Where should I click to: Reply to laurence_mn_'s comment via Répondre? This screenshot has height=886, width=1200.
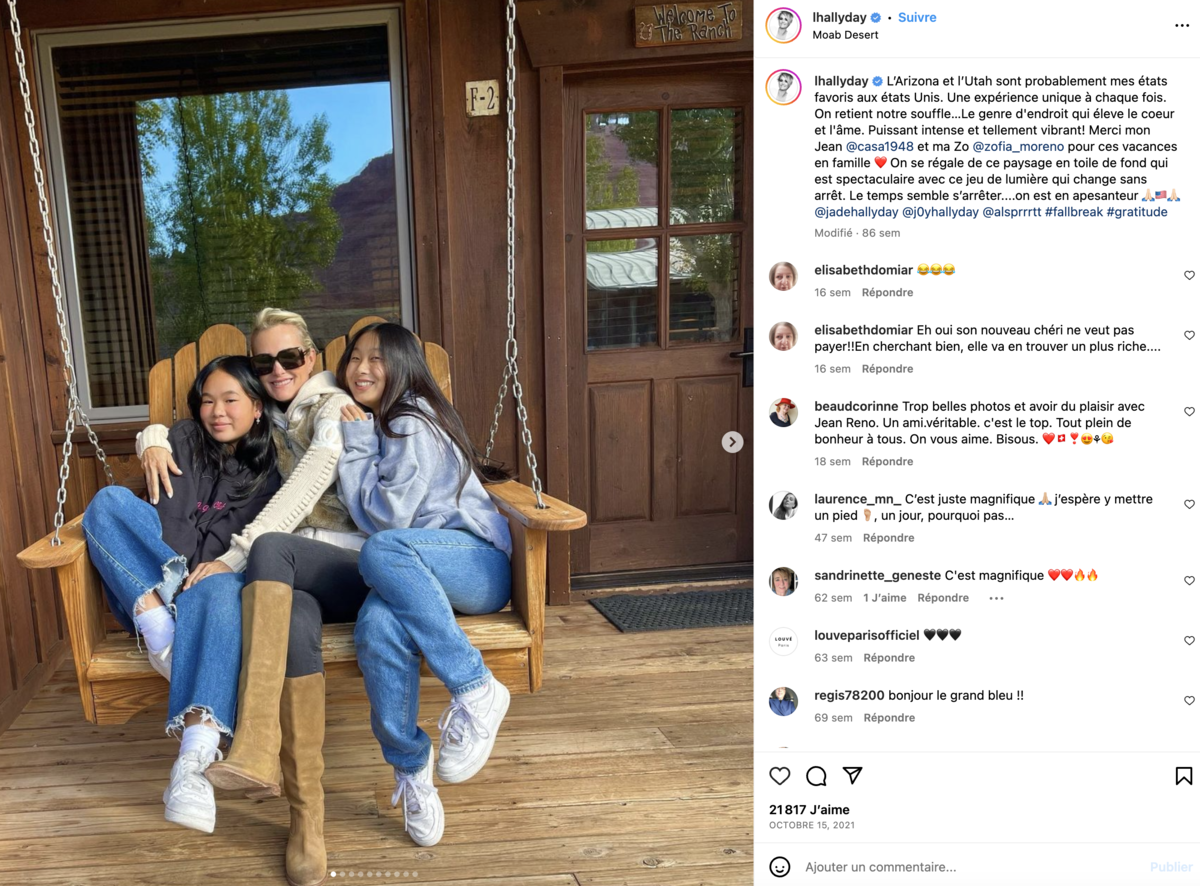click(888, 538)
